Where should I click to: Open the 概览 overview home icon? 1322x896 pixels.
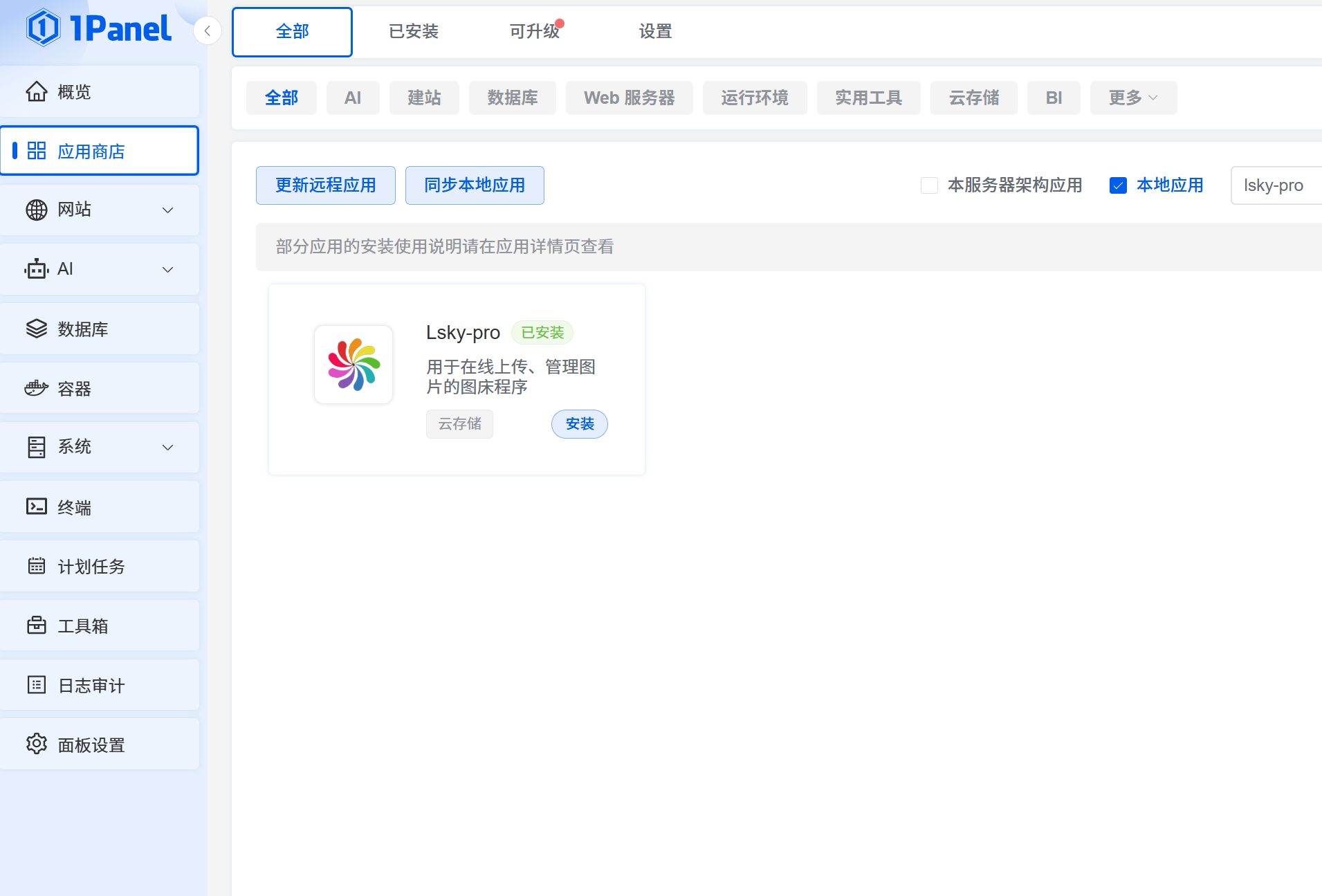point(37,91)
